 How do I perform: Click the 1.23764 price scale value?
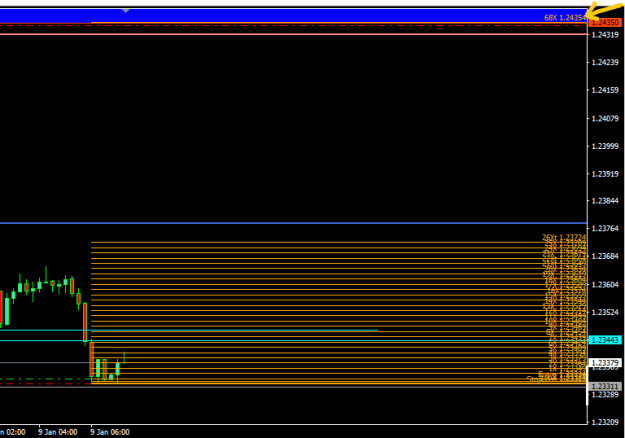click(605, 228)
